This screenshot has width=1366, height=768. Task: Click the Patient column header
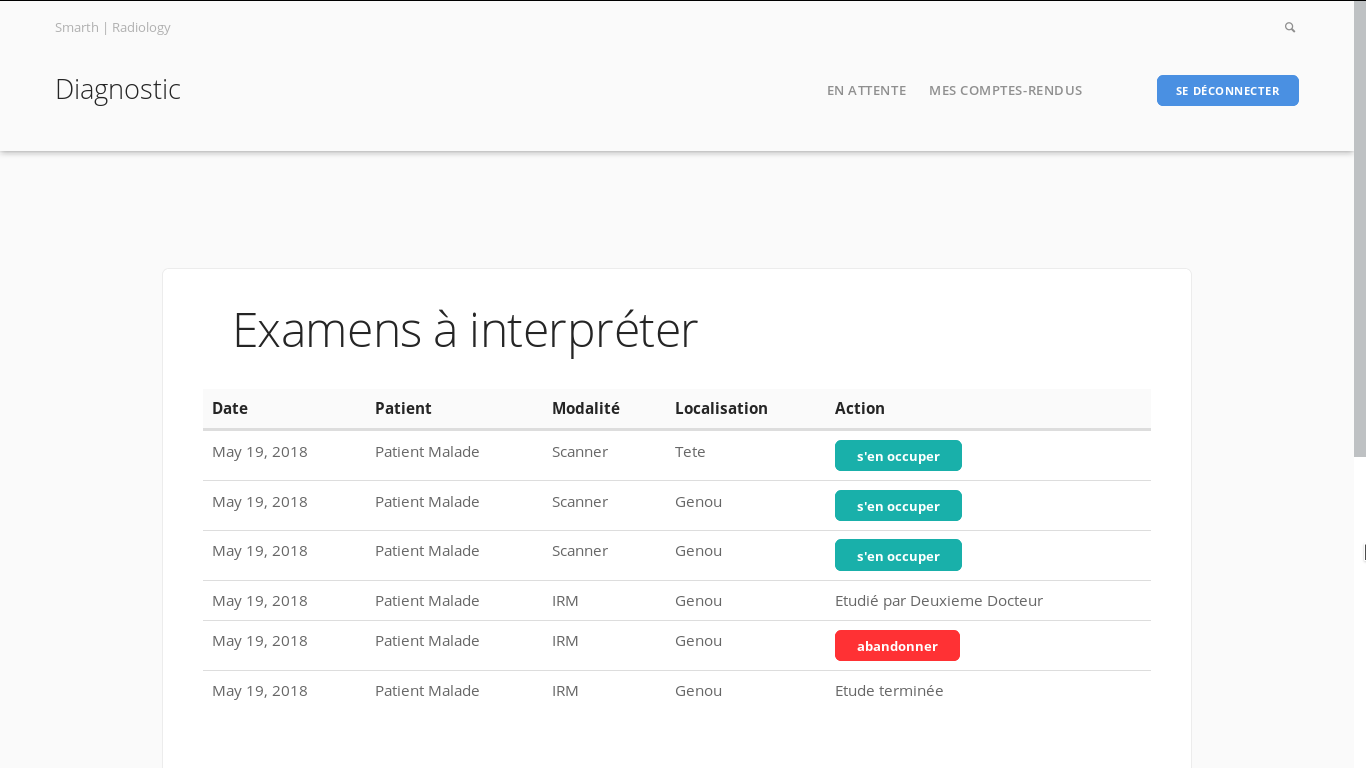[x=403, y=408]
